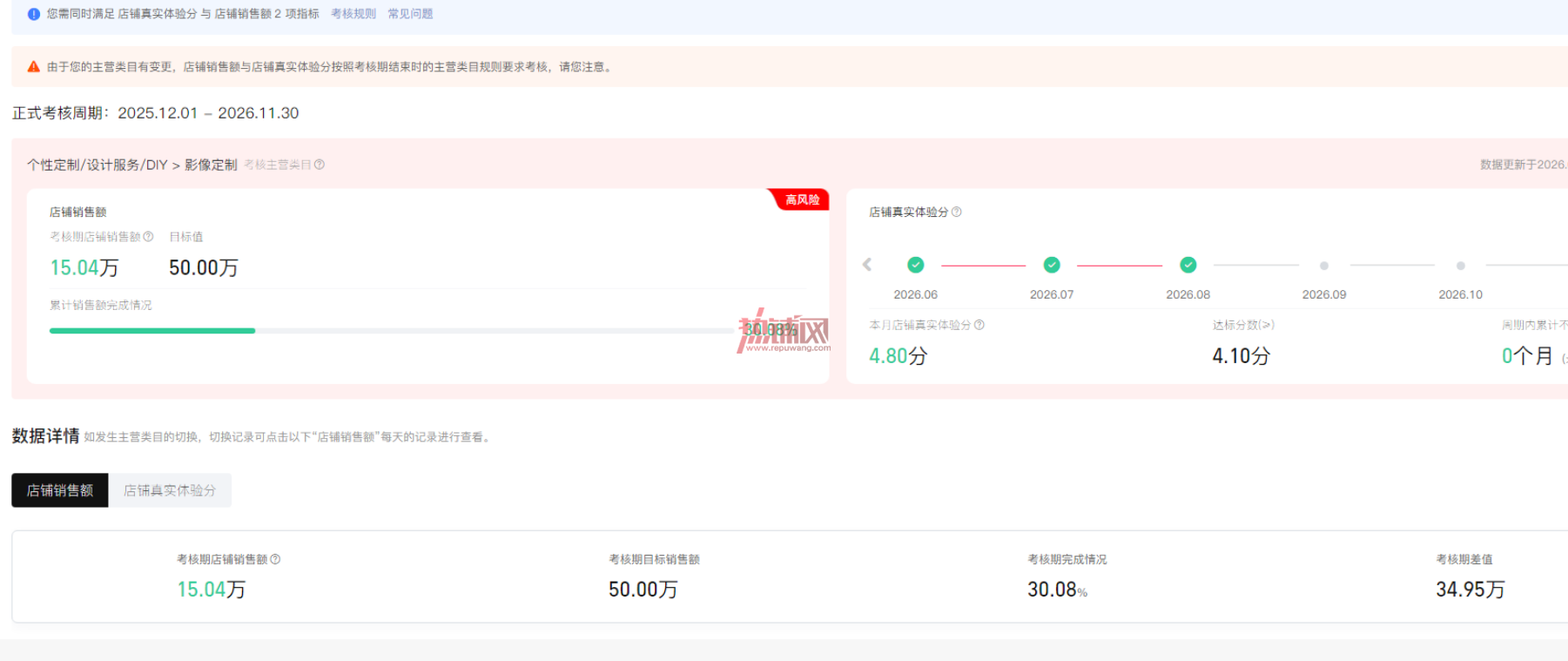Screen dimensions: 1568x661
Task: Open the 考核规则 link
Action: click(353, 14)
